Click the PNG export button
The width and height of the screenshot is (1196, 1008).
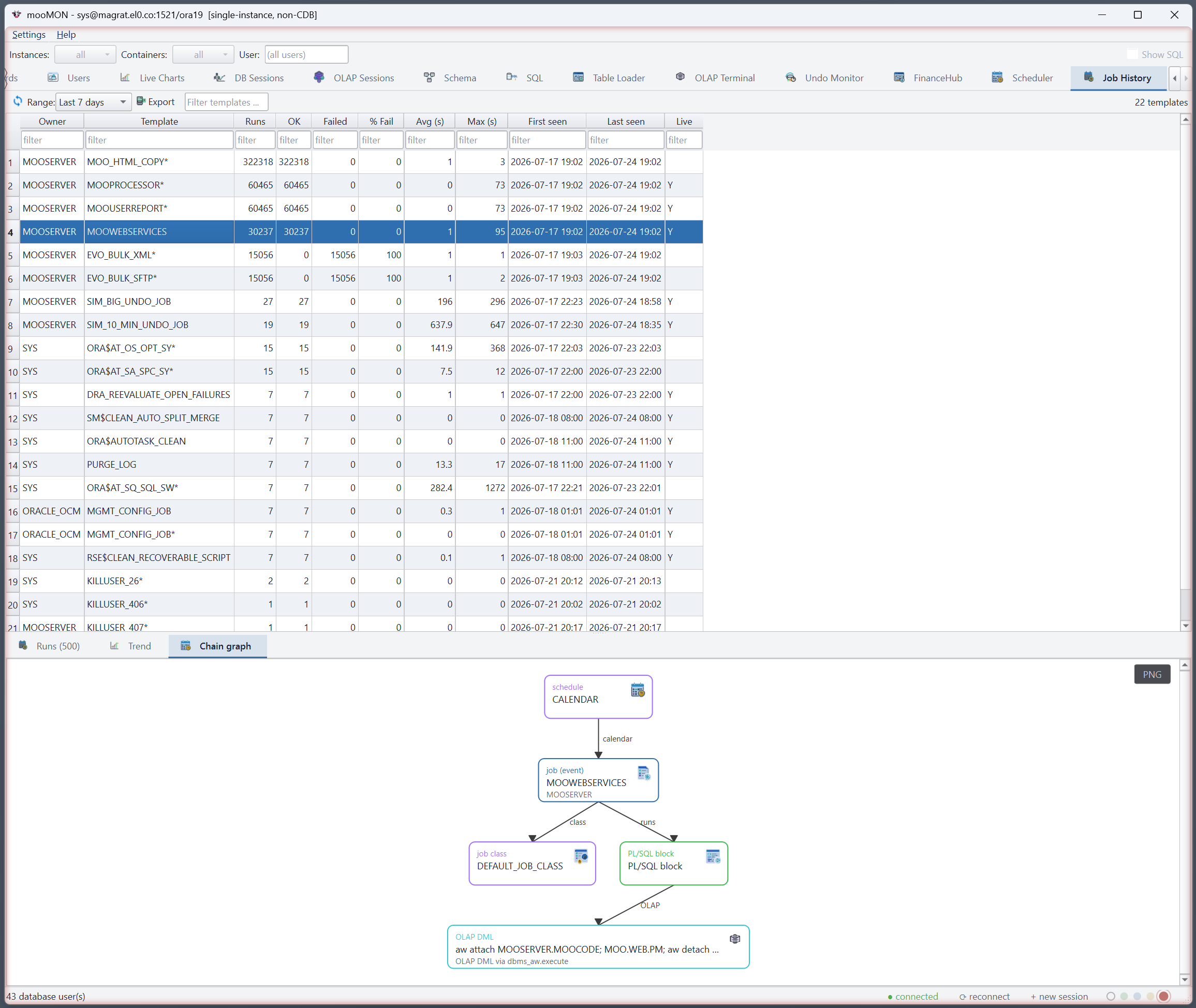(x=1152, y=674)
